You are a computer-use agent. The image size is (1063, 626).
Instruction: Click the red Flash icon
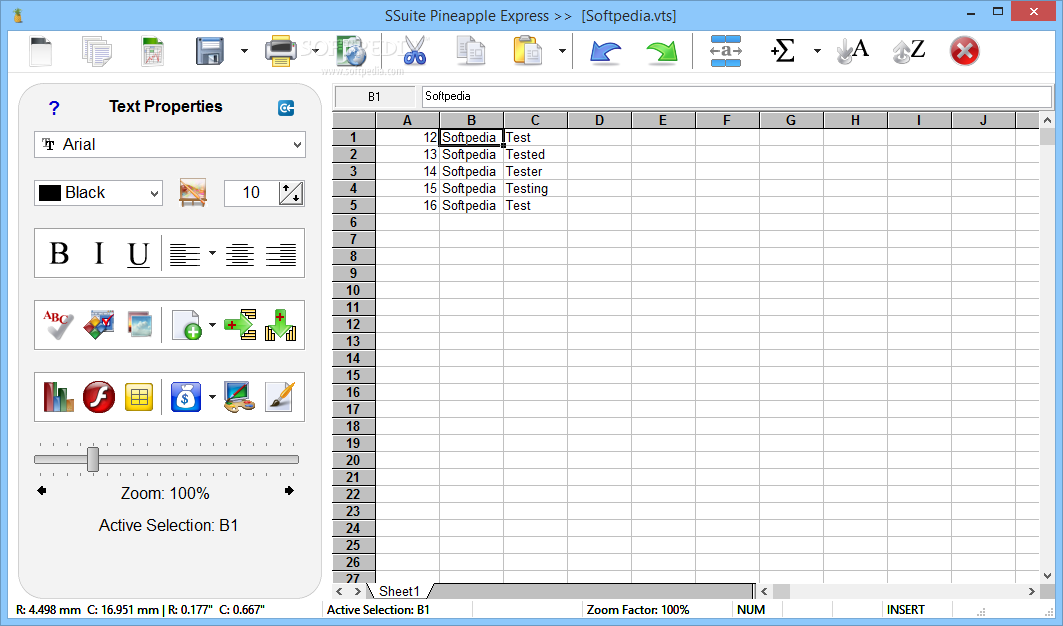coord(99,397)
